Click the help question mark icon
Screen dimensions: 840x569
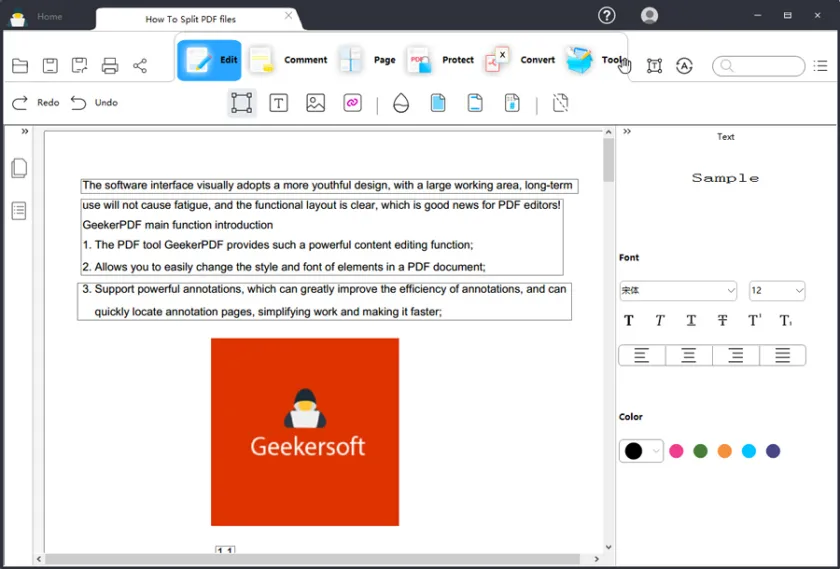click(x=607, y=15)
